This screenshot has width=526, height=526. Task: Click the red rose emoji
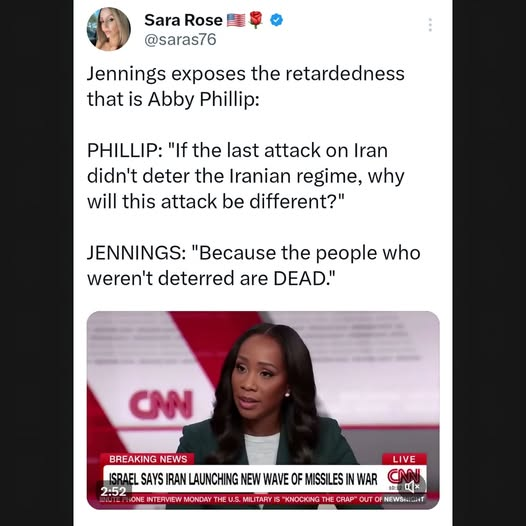(256, 20)
